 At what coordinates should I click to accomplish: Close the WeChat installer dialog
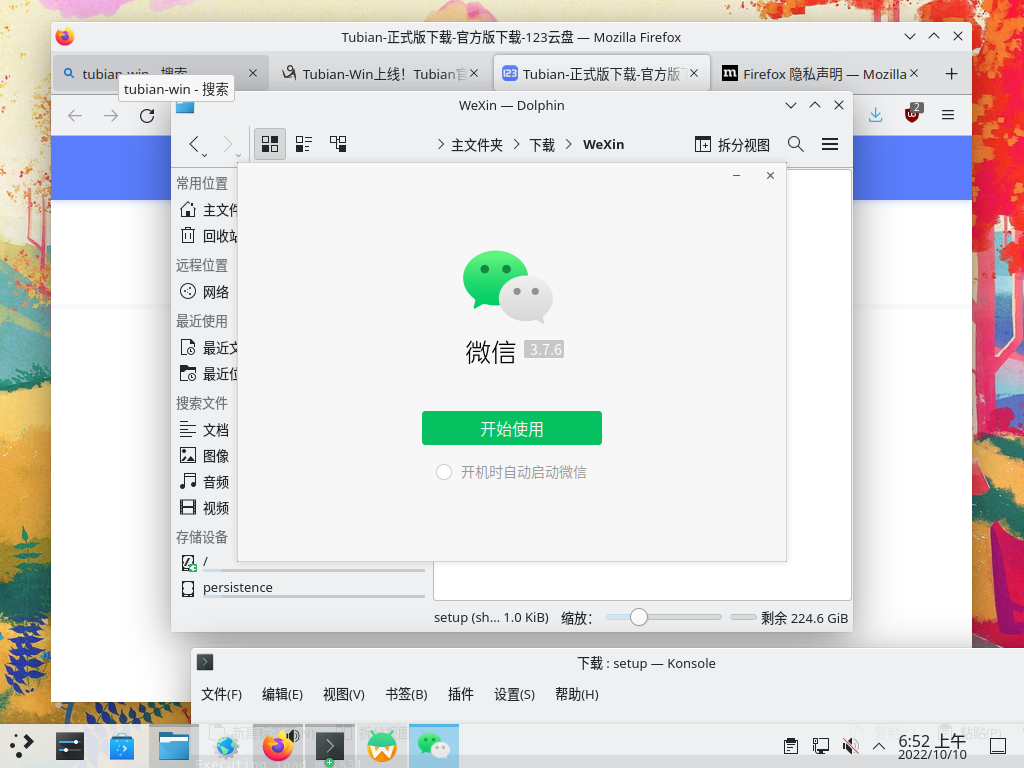coord(771,176)
